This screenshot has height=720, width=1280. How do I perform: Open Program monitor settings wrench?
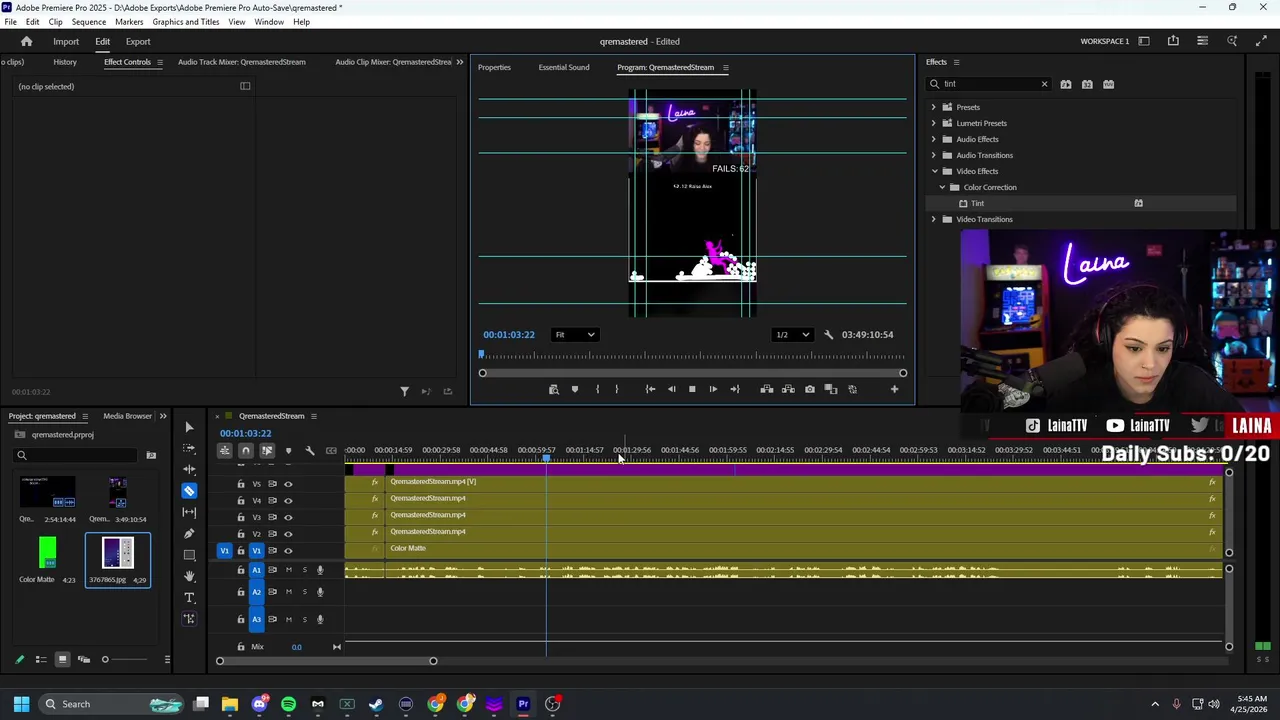[x=828, y=335]
